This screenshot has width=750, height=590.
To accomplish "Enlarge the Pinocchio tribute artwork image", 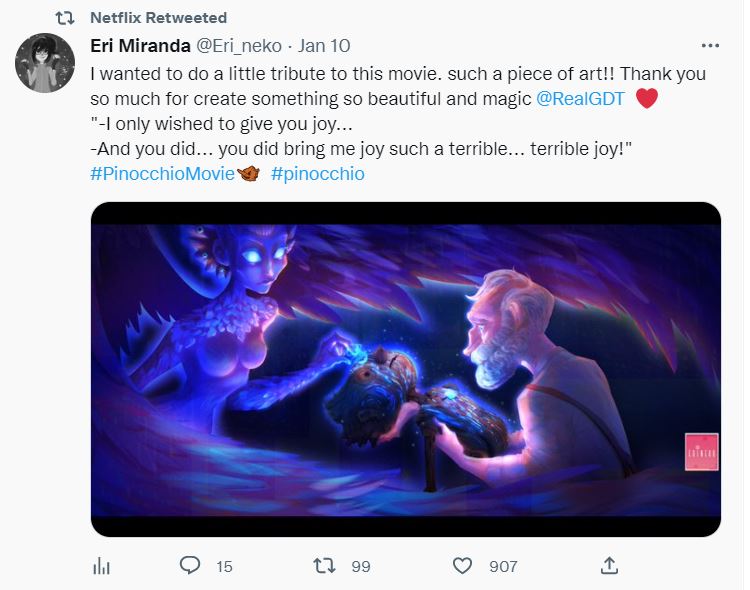I will 406,371.
